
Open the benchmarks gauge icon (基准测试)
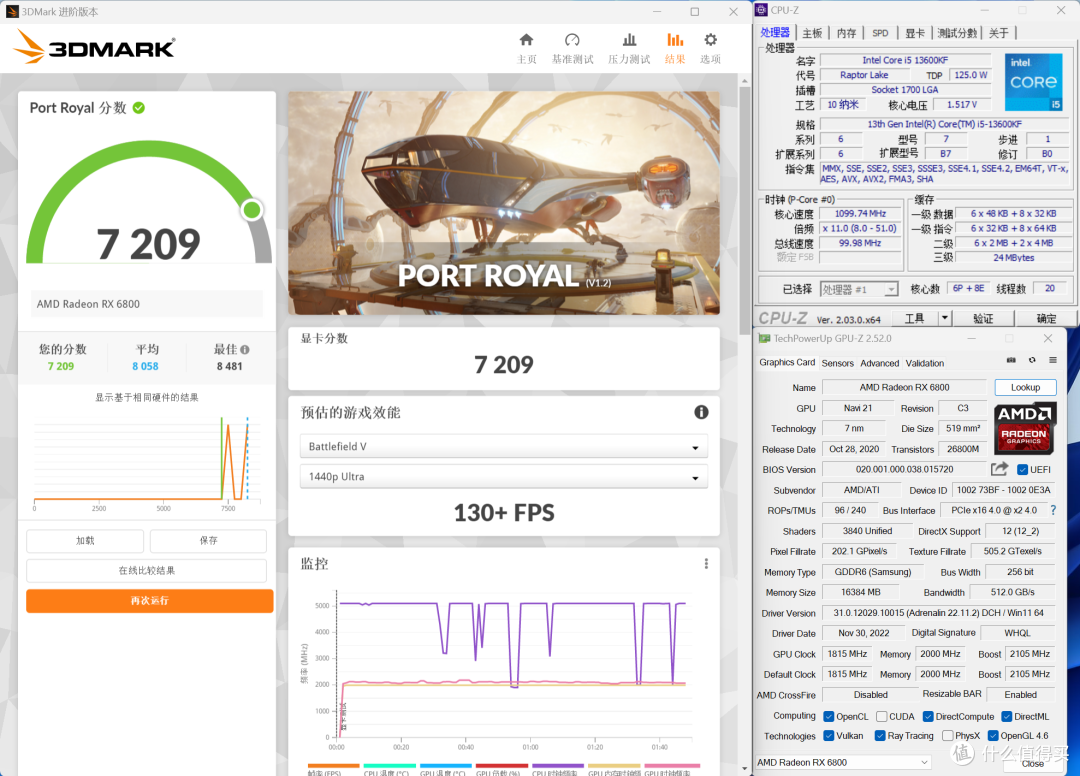(x=572, y=40)
